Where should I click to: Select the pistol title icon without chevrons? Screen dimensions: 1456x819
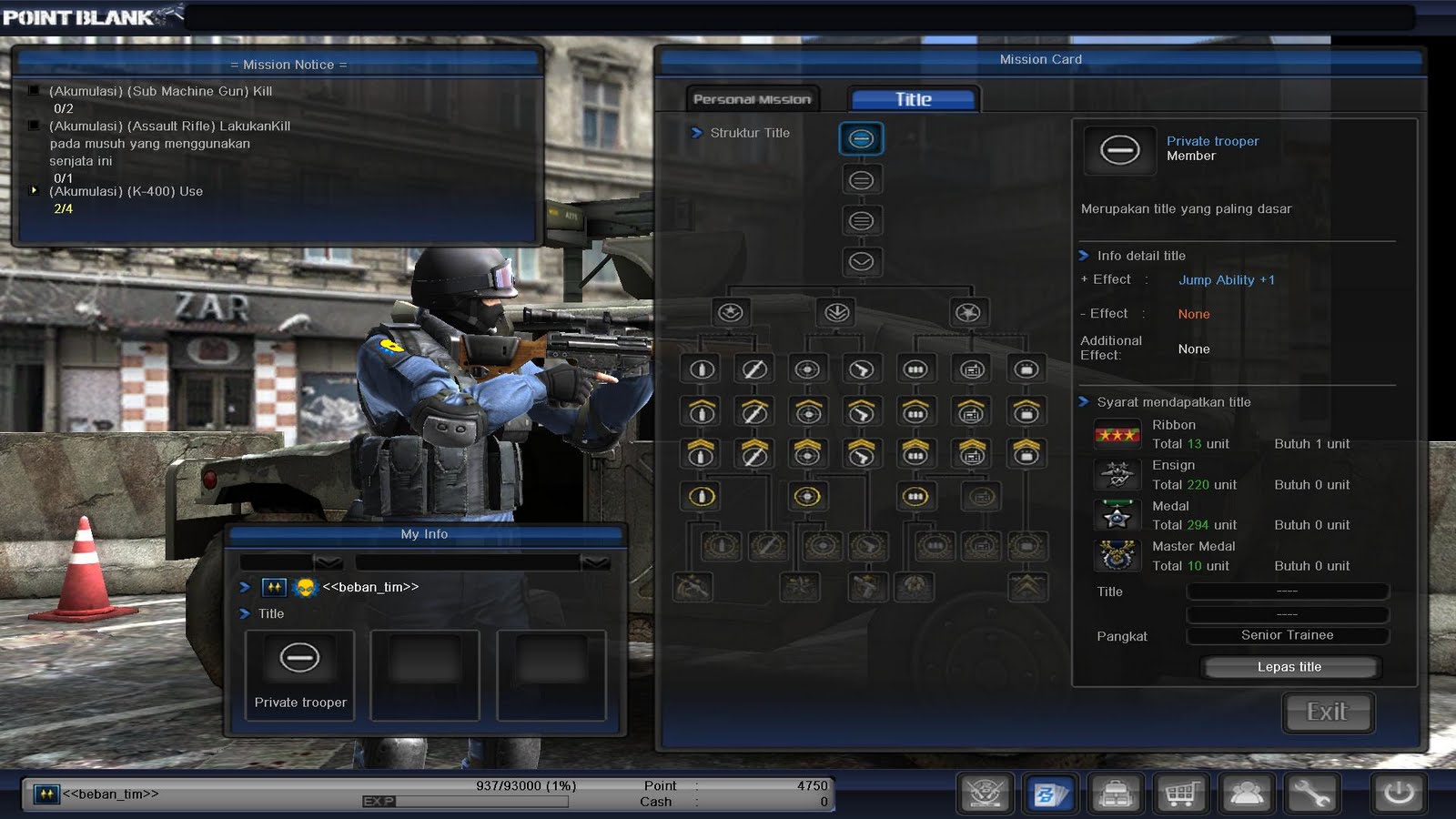[861, 369]
